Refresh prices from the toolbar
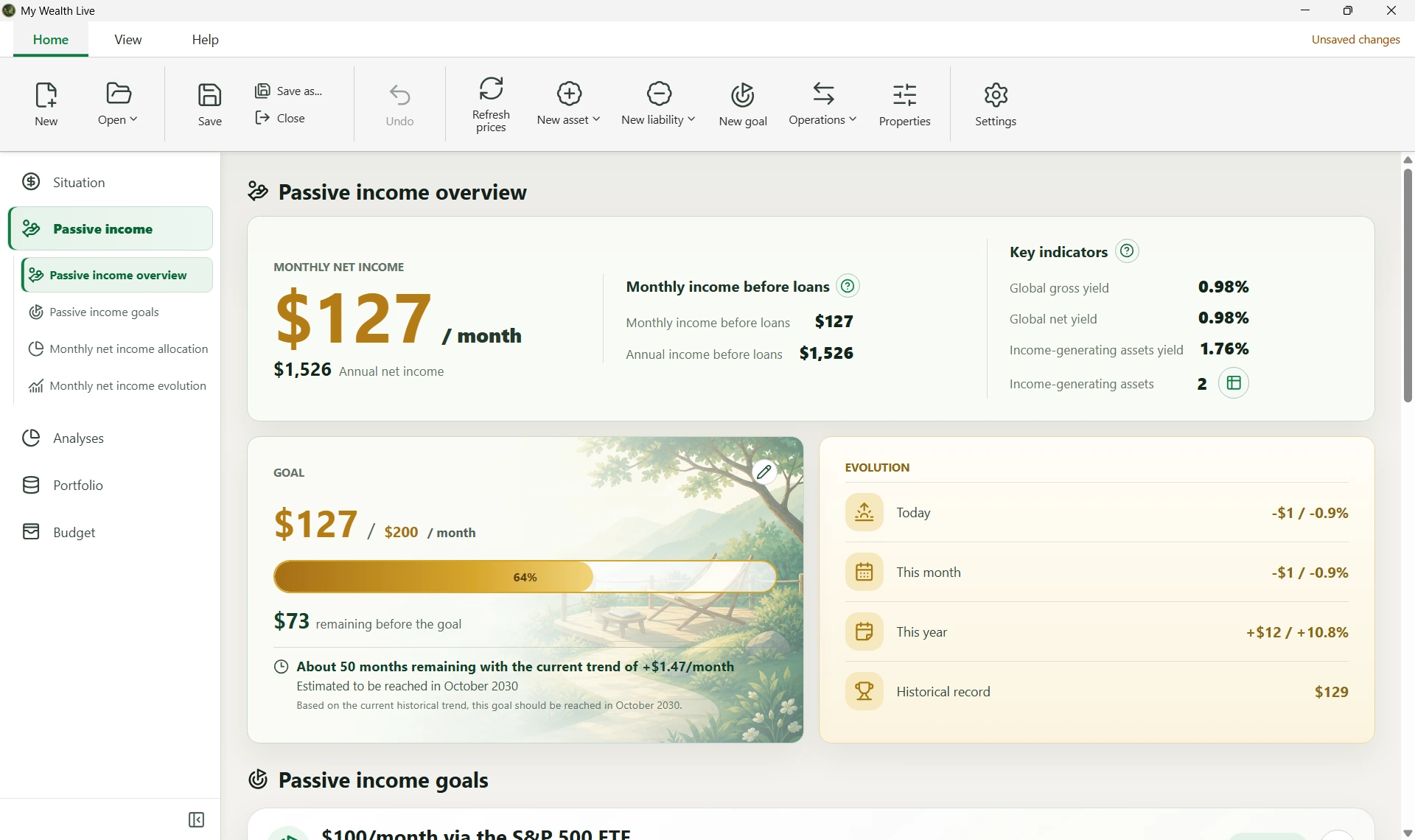The image size is (1415, 840). pos(491,104)
